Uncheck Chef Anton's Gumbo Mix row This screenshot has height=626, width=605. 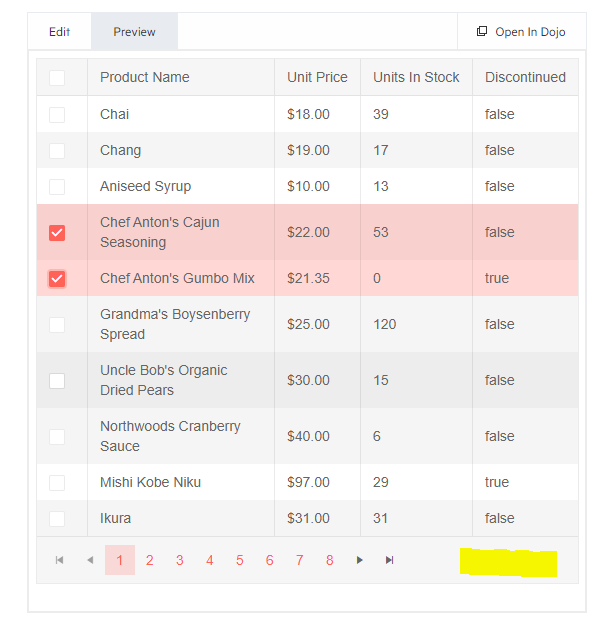click(x=57, y=279)
